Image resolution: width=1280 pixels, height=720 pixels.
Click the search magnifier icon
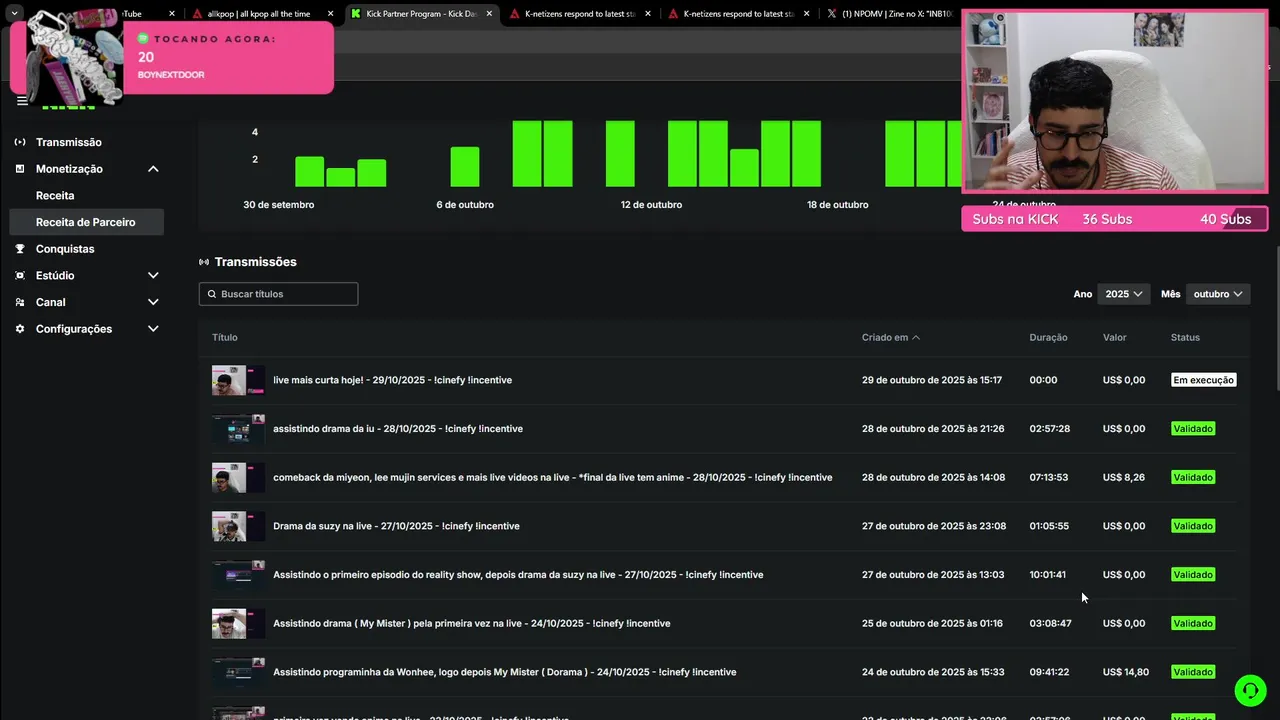coord(212,294)
